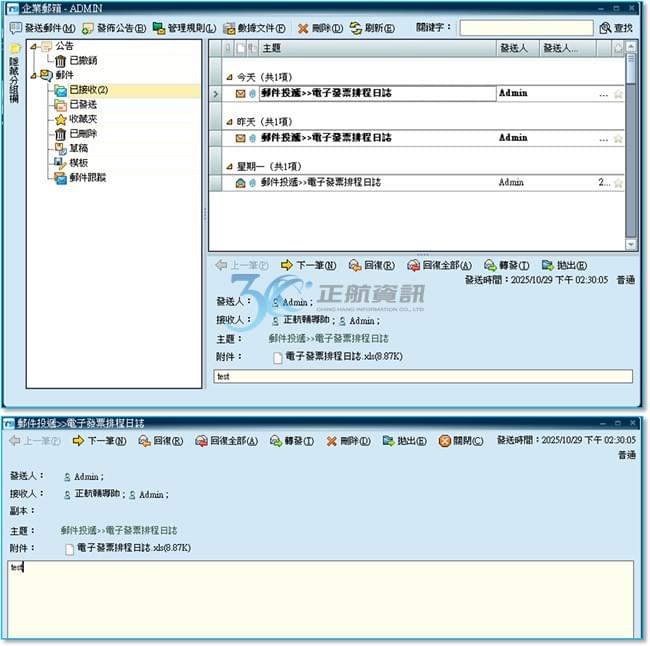Open Manage Rules (管理規則) toolbar button
This screenshot has width=650, height=646.
[184, 28]
